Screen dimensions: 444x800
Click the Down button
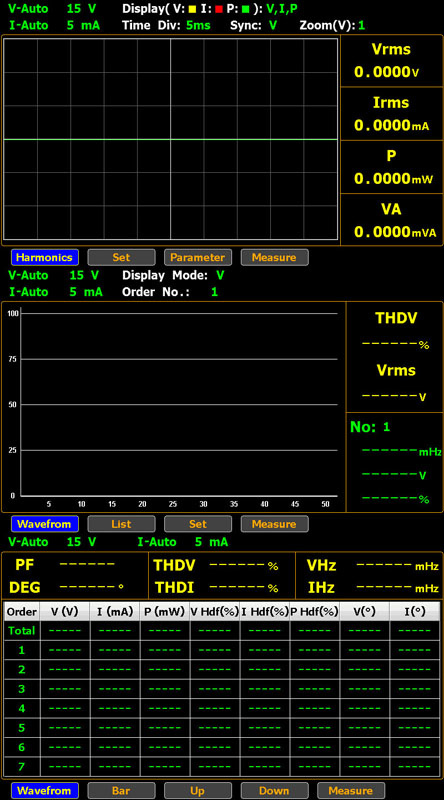pyautogui.click(x=275, y=791)
